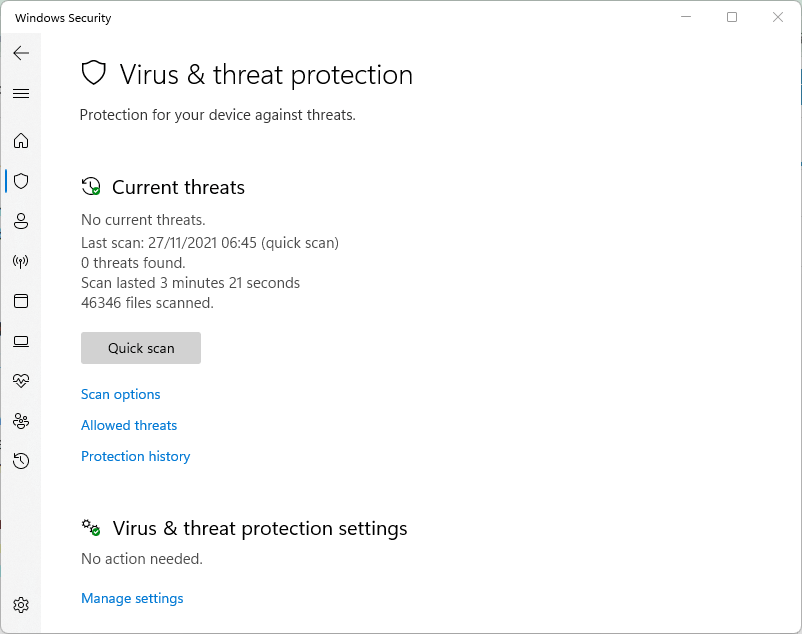This screenshot has height=634, width=802.
Task: Open Protection history using the clock icon
Action: 21,461
